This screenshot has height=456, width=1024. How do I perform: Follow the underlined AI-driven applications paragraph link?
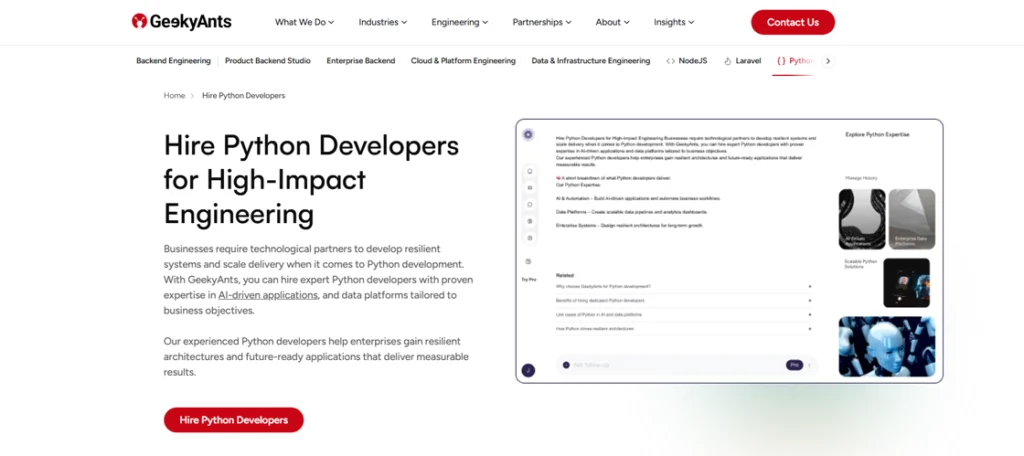coord(268,295)
